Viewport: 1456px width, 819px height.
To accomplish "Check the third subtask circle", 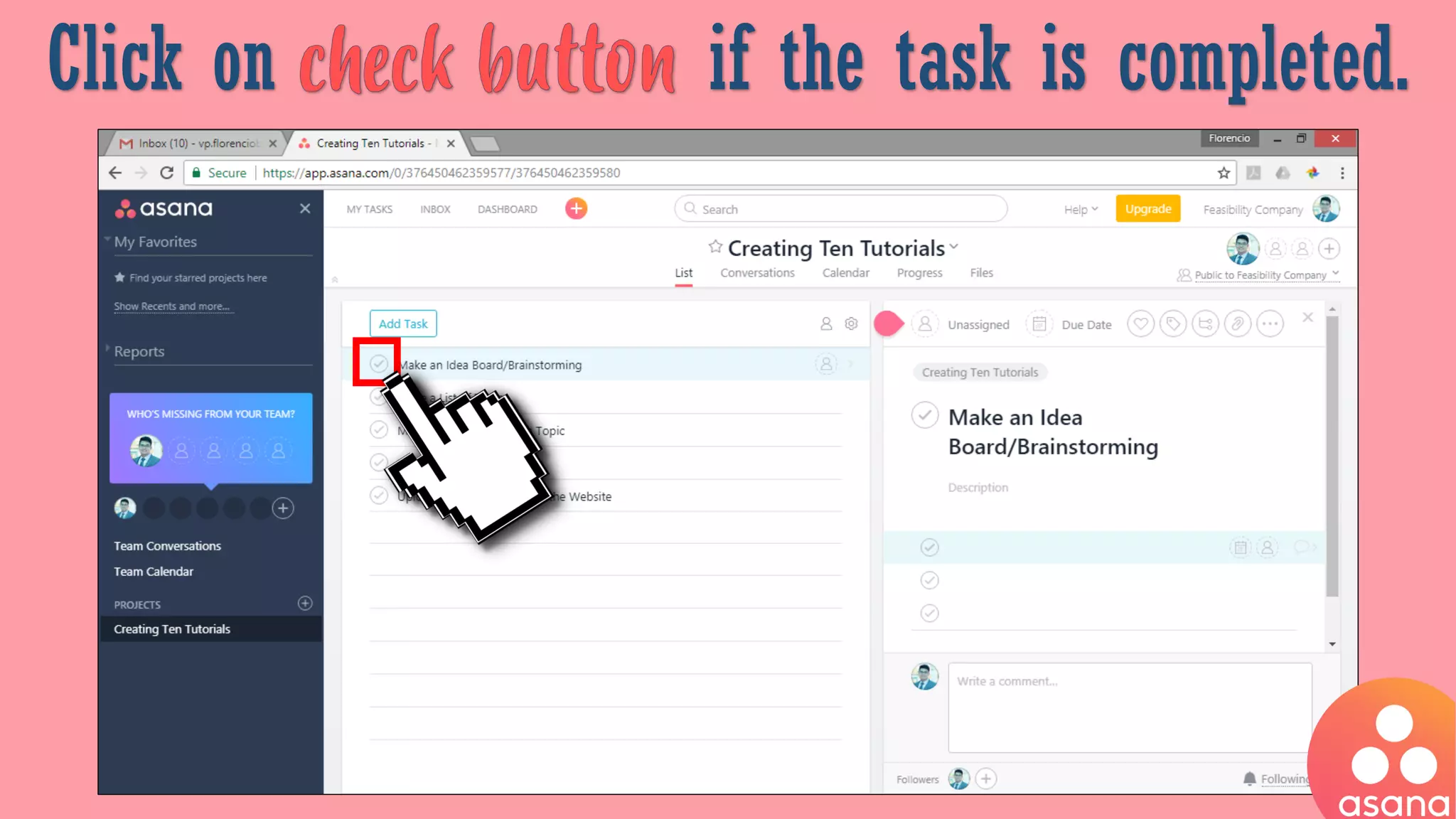I will [929, 613].
